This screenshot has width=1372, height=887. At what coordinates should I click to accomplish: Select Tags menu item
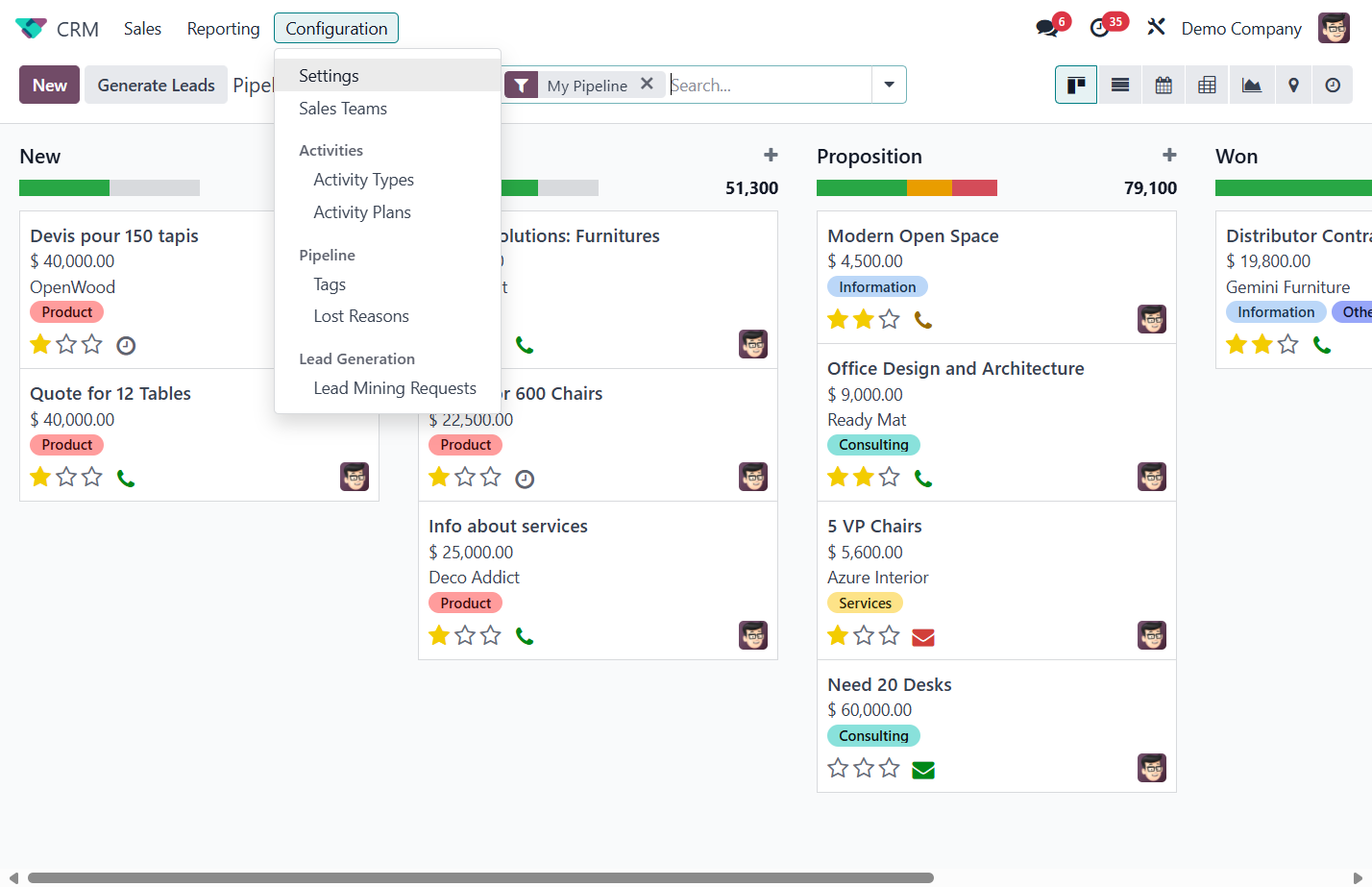[388, 284]
